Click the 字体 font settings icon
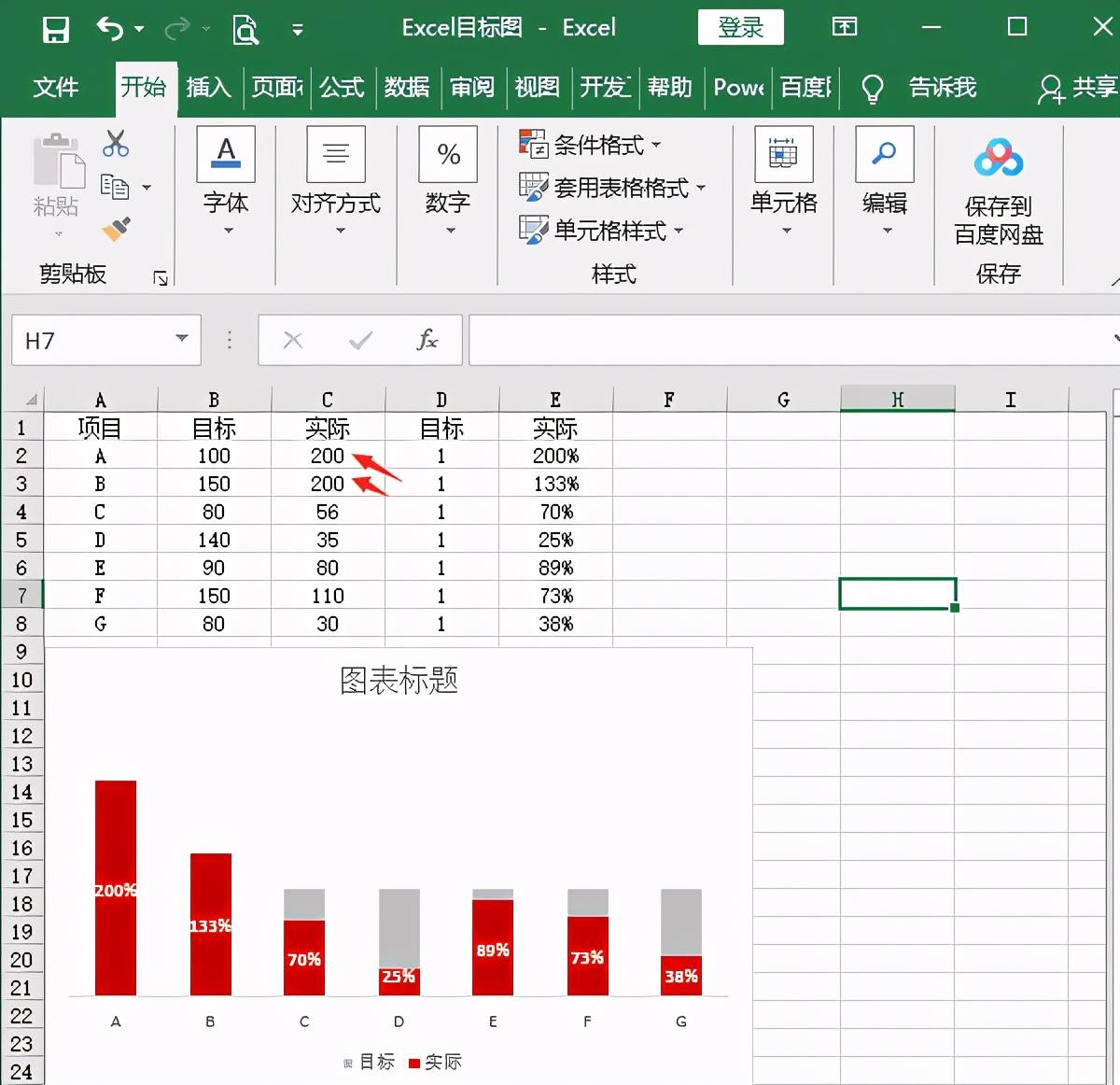The width and height of the screenshot is (1120, 1085). 226,154
